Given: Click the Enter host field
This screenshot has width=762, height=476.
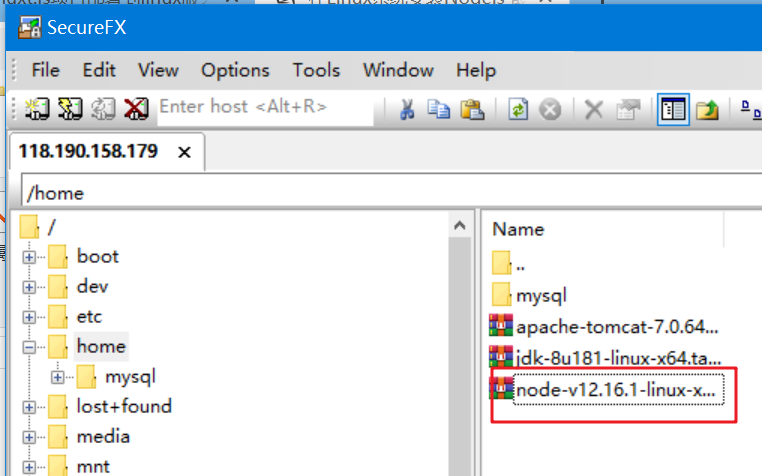Looking at the screenshot, I should coord(265,108).
